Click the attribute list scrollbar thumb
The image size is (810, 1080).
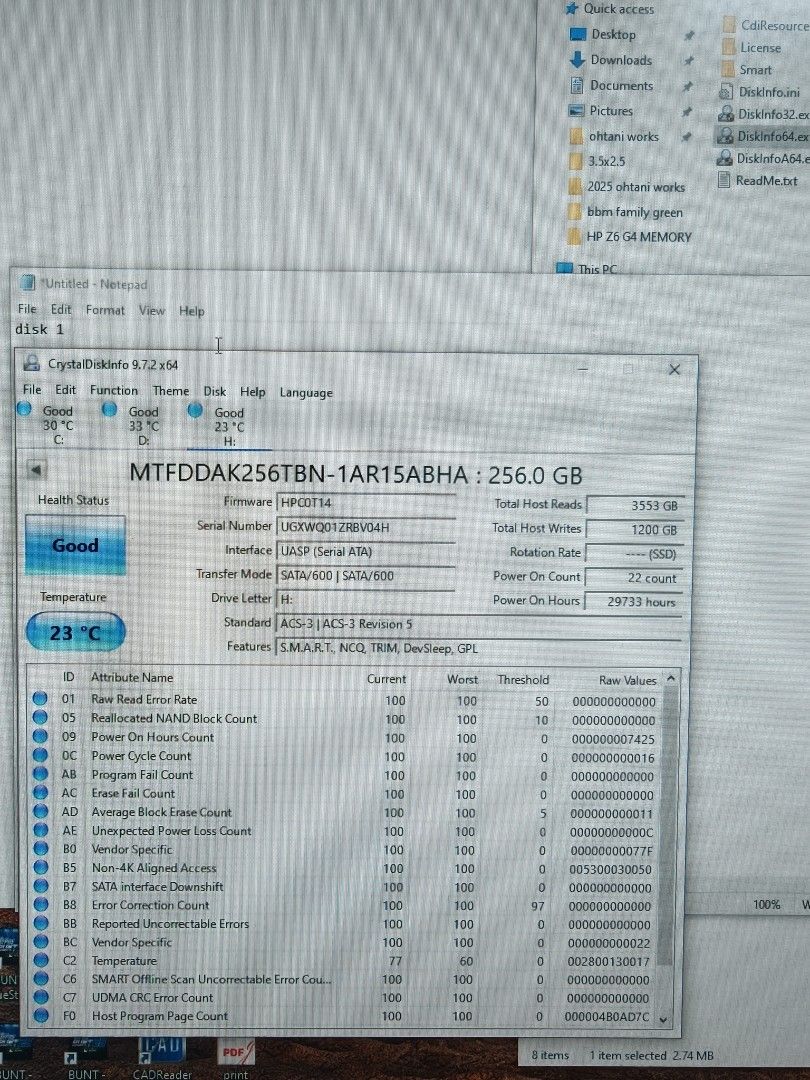click(x=665, y=827)
